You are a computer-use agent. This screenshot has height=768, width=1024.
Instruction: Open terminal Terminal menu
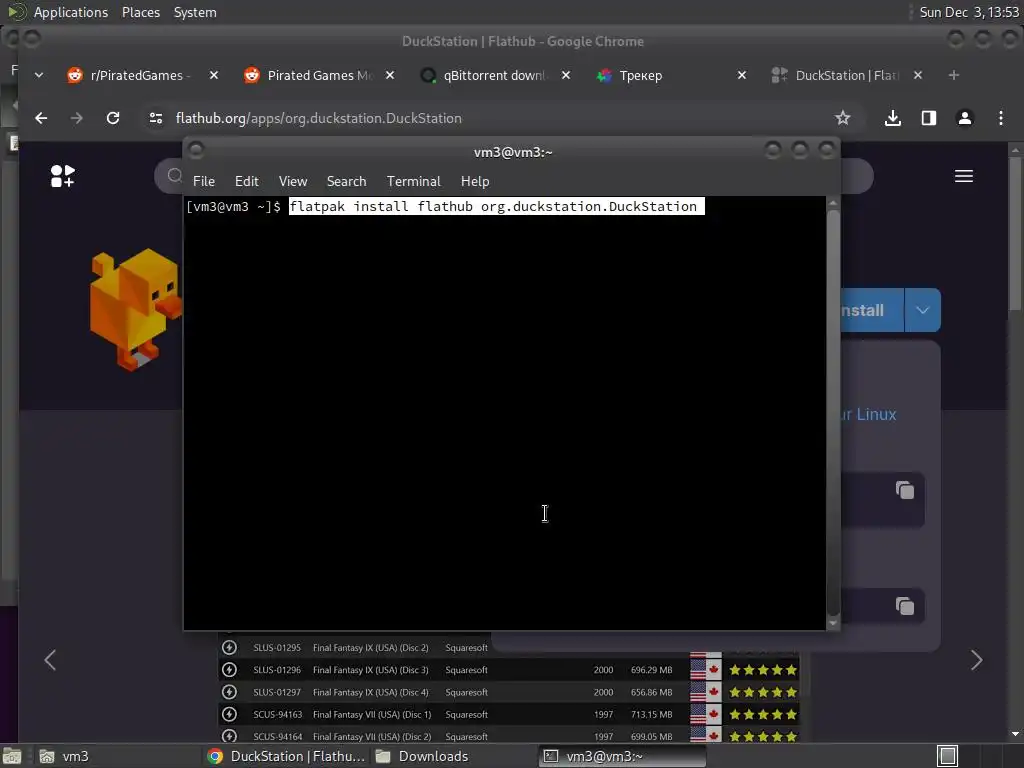pyautogui.click(x=413, y=182)
